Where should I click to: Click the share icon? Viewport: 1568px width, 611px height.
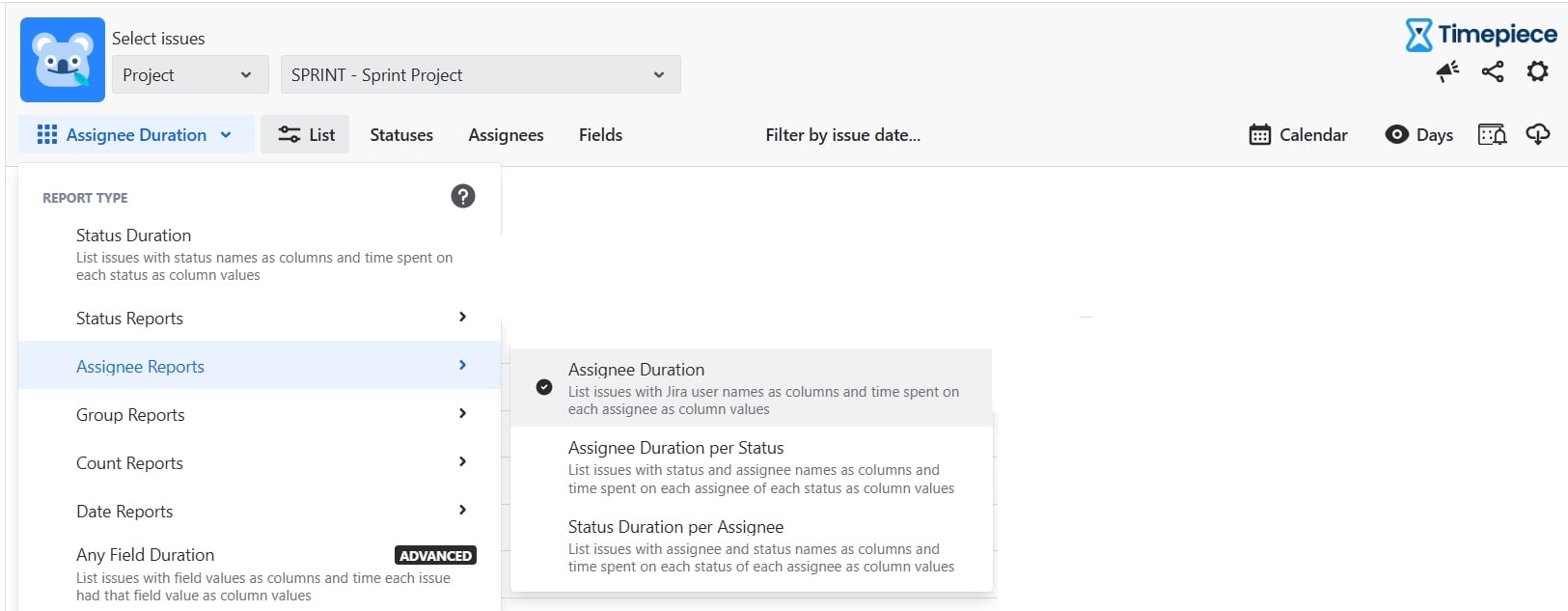pos(1493,71)
